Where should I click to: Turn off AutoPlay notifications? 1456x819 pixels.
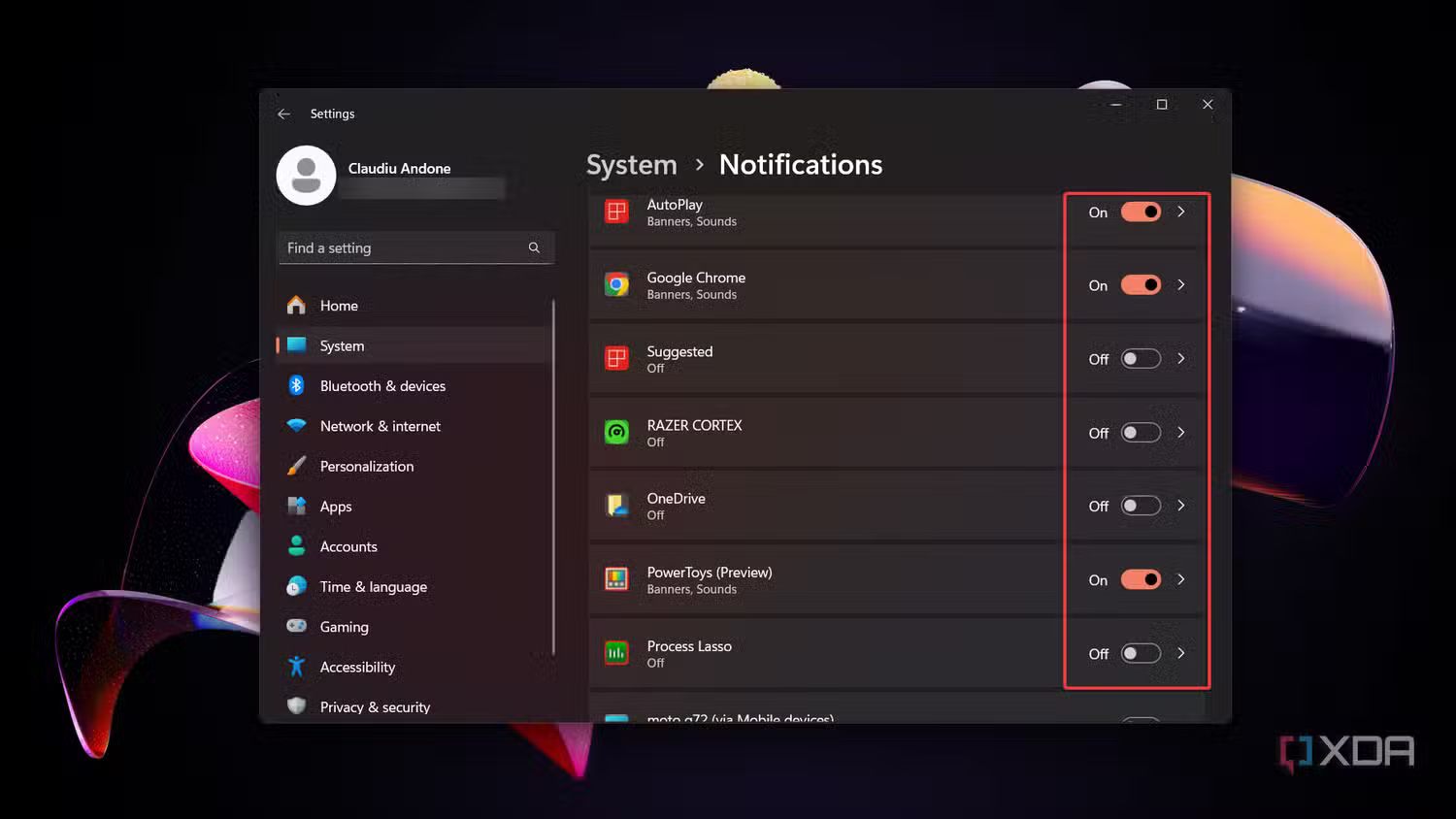pyautogui.click(x=1142, y=212)
